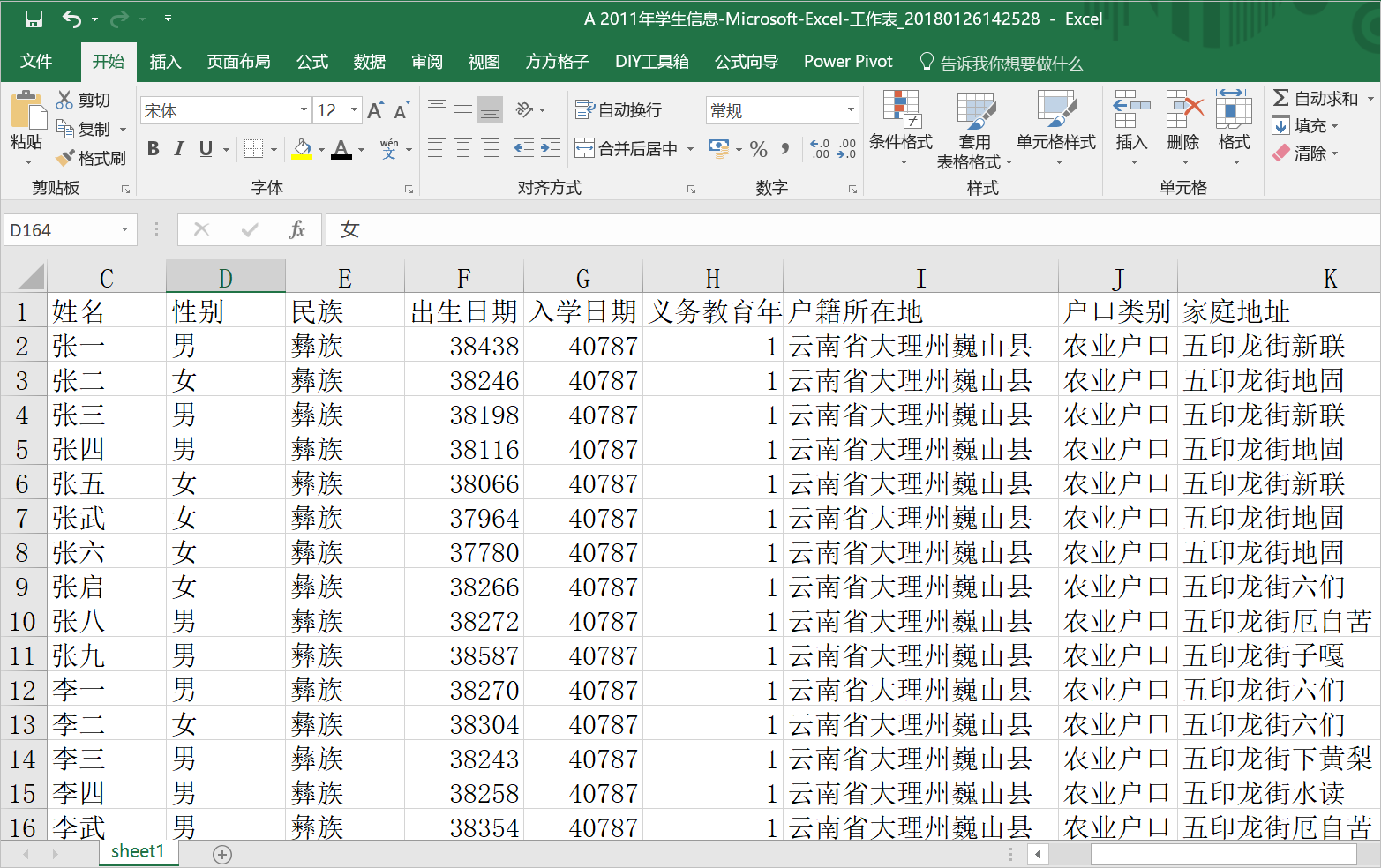The height and width of the screenshot is (868, 1381).
Task: Open the font size 12 dropdown
Action: [x=355, y=110]
